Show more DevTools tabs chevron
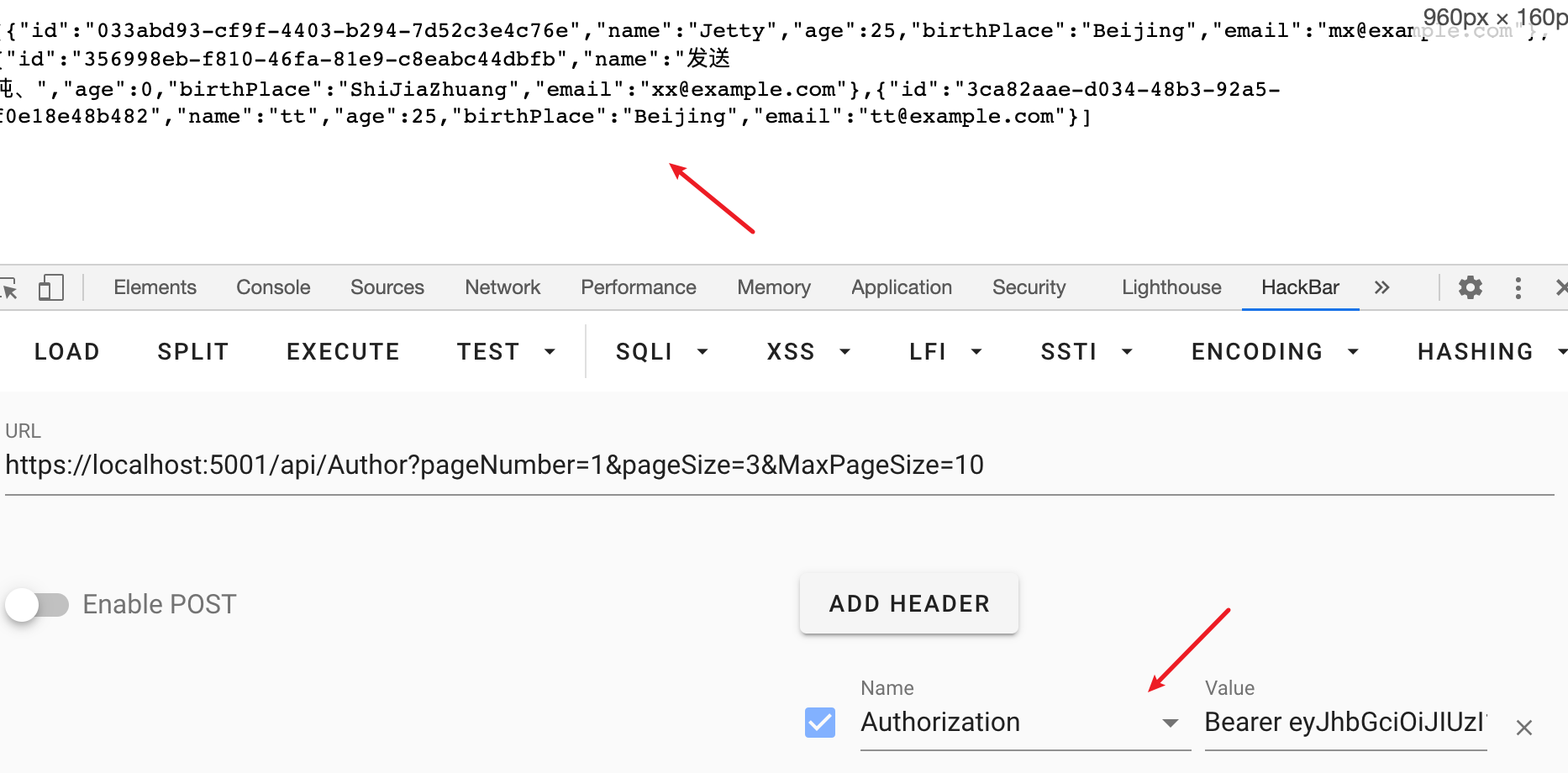 point(1381,288)
